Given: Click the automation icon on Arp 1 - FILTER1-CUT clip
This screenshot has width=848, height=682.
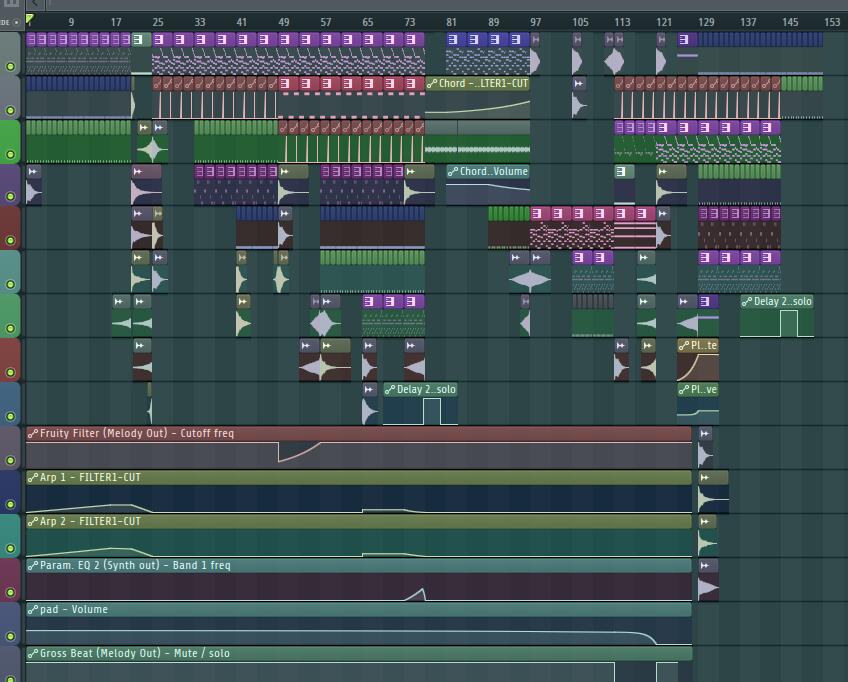Looking at the screenshot, I should [x=33, y=478].
